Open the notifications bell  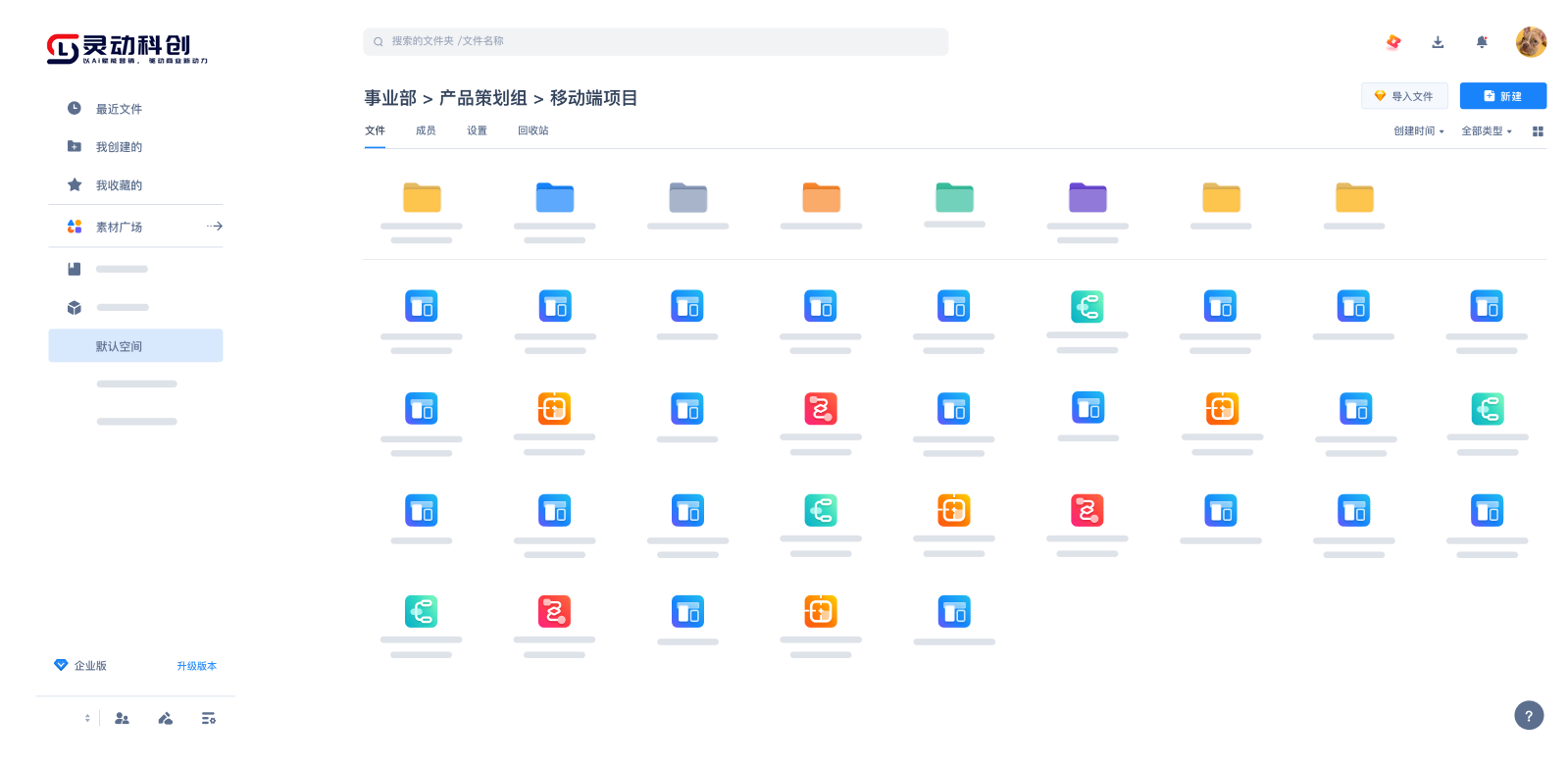pos(1482,42)
